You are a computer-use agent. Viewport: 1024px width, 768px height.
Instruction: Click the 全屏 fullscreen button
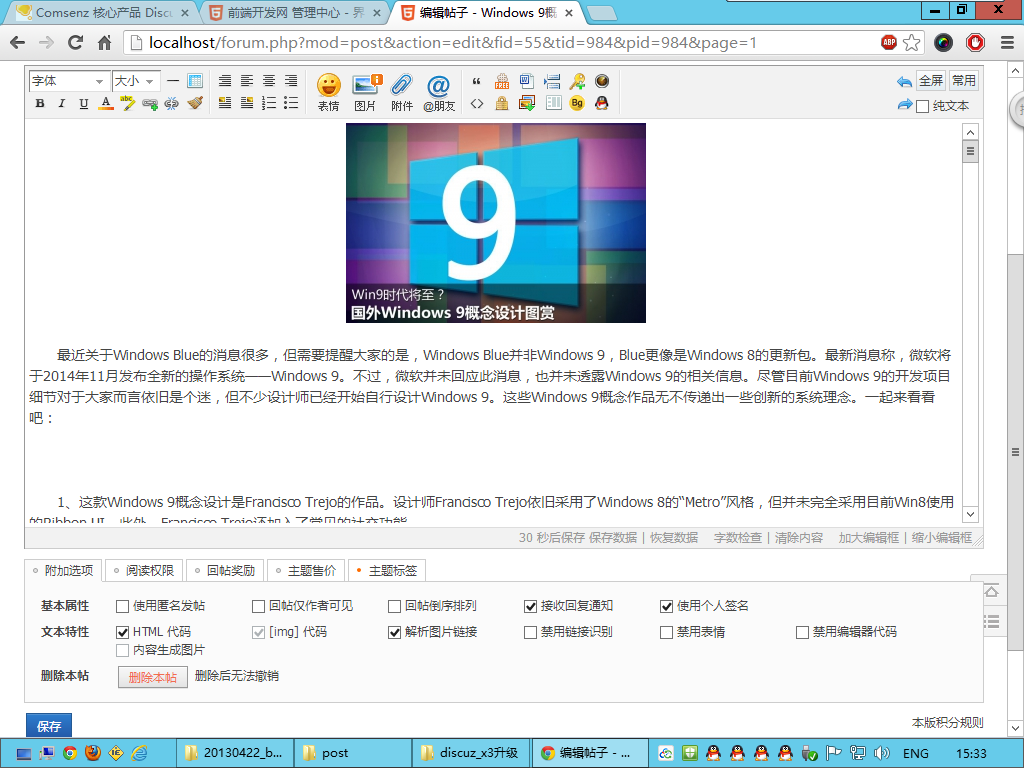click(931, 80)
